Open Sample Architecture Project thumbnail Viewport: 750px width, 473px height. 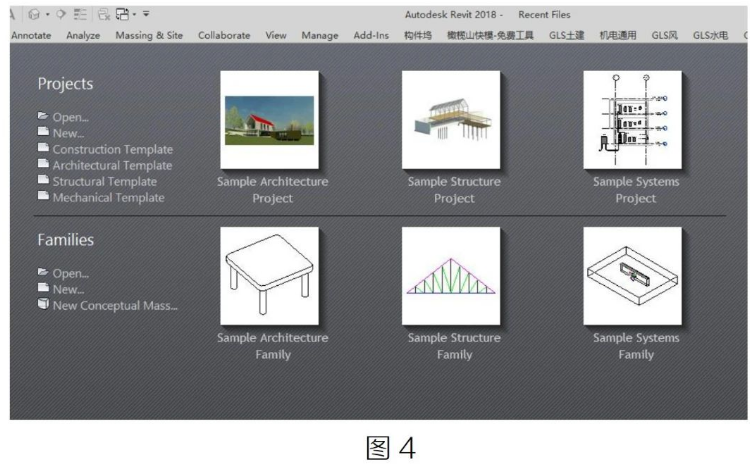[x=269, y=120]
